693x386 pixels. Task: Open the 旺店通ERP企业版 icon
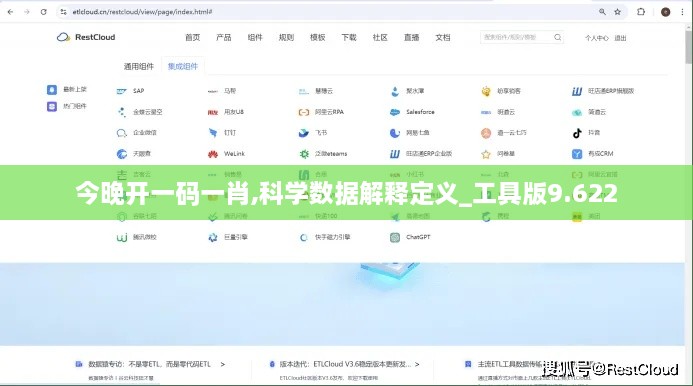click(395, 154)
